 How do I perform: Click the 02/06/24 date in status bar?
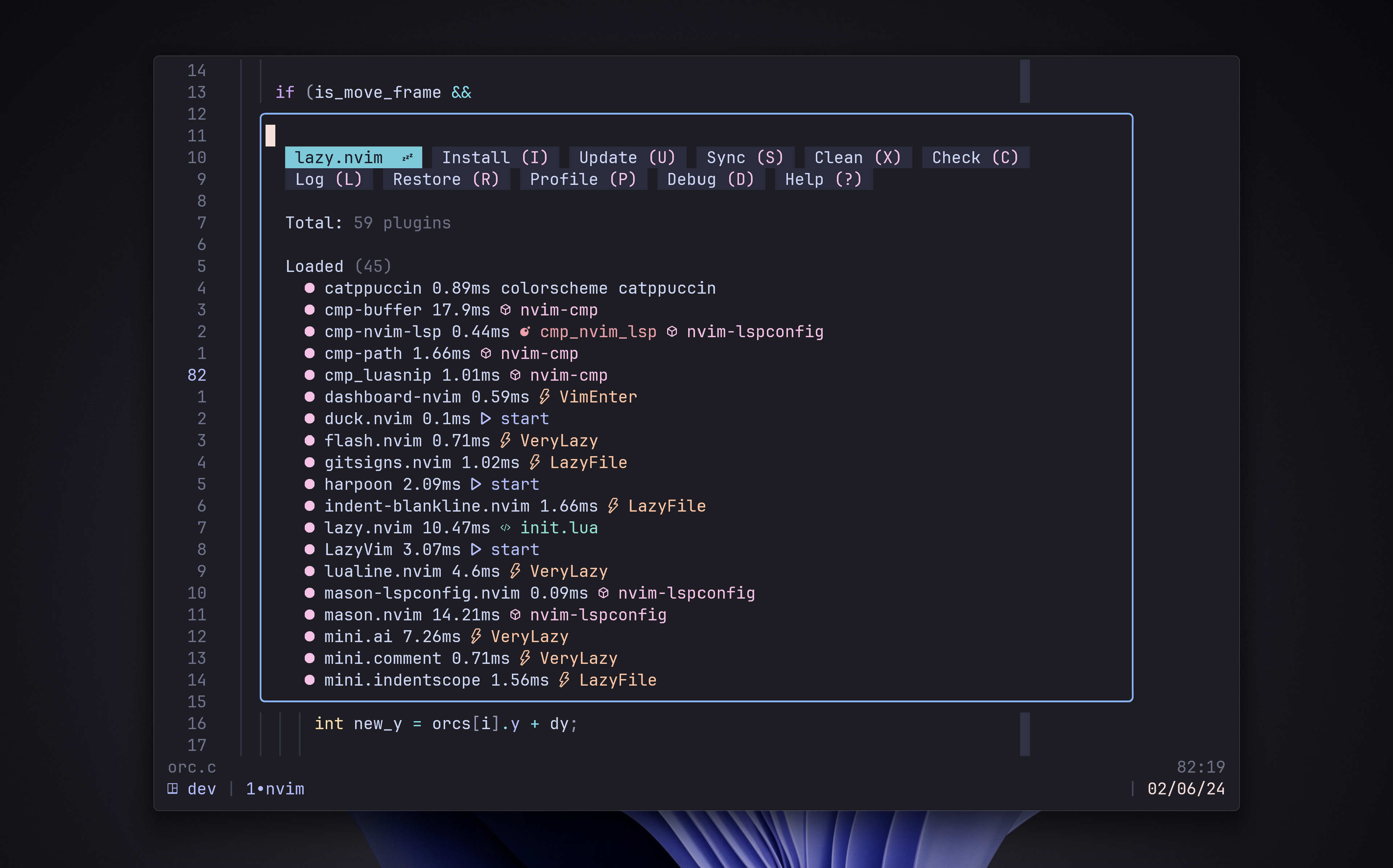click(x=1186, y=789)
